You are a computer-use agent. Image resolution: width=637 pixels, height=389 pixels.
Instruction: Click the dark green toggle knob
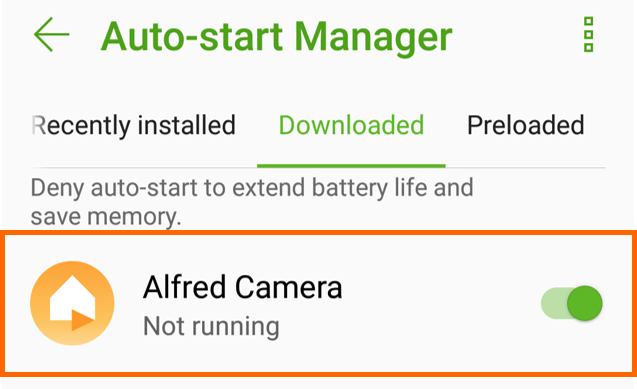click(585, 303)
